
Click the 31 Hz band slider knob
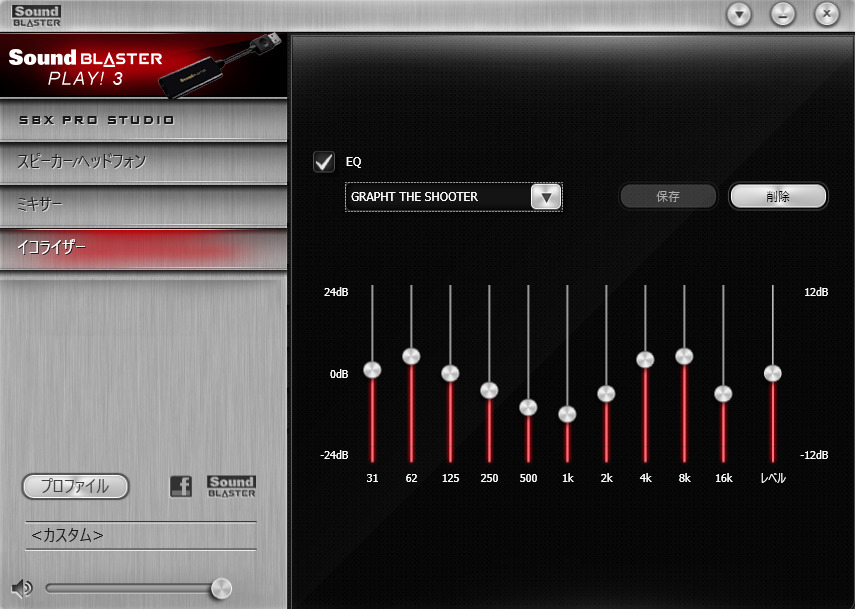pyautogui.click(x=372, y=370)
